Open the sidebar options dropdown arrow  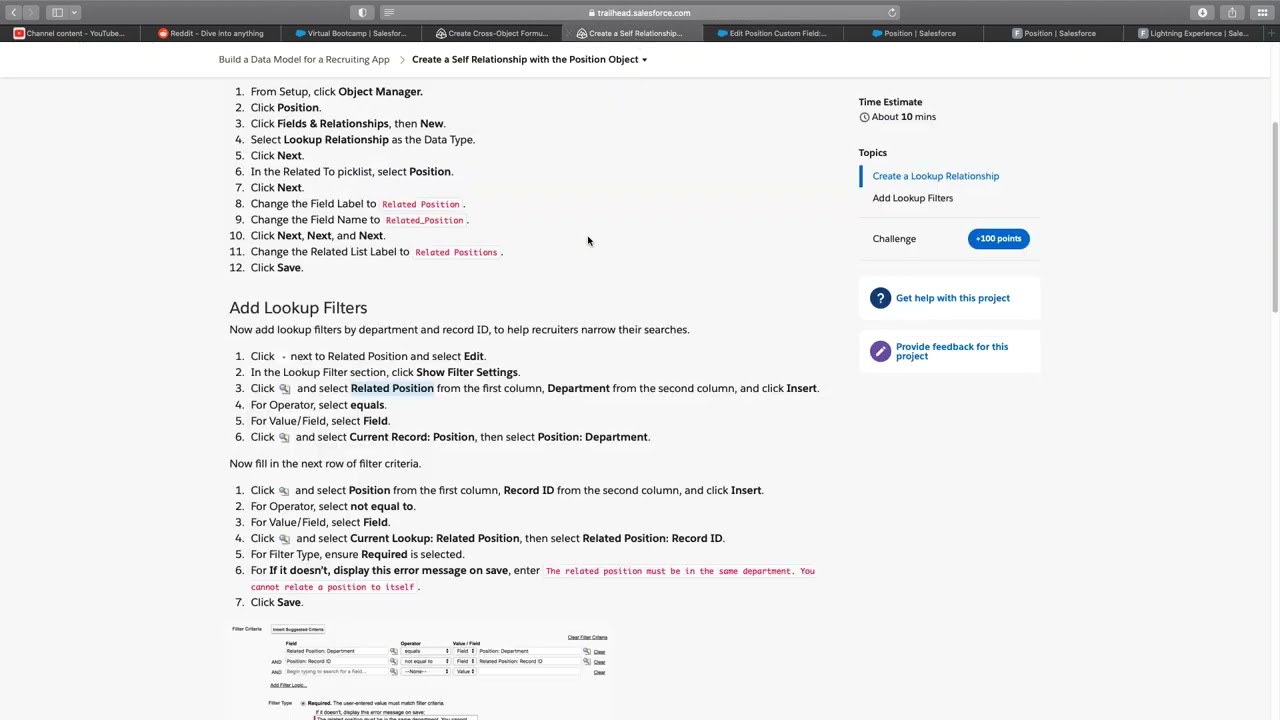[74, 12]
